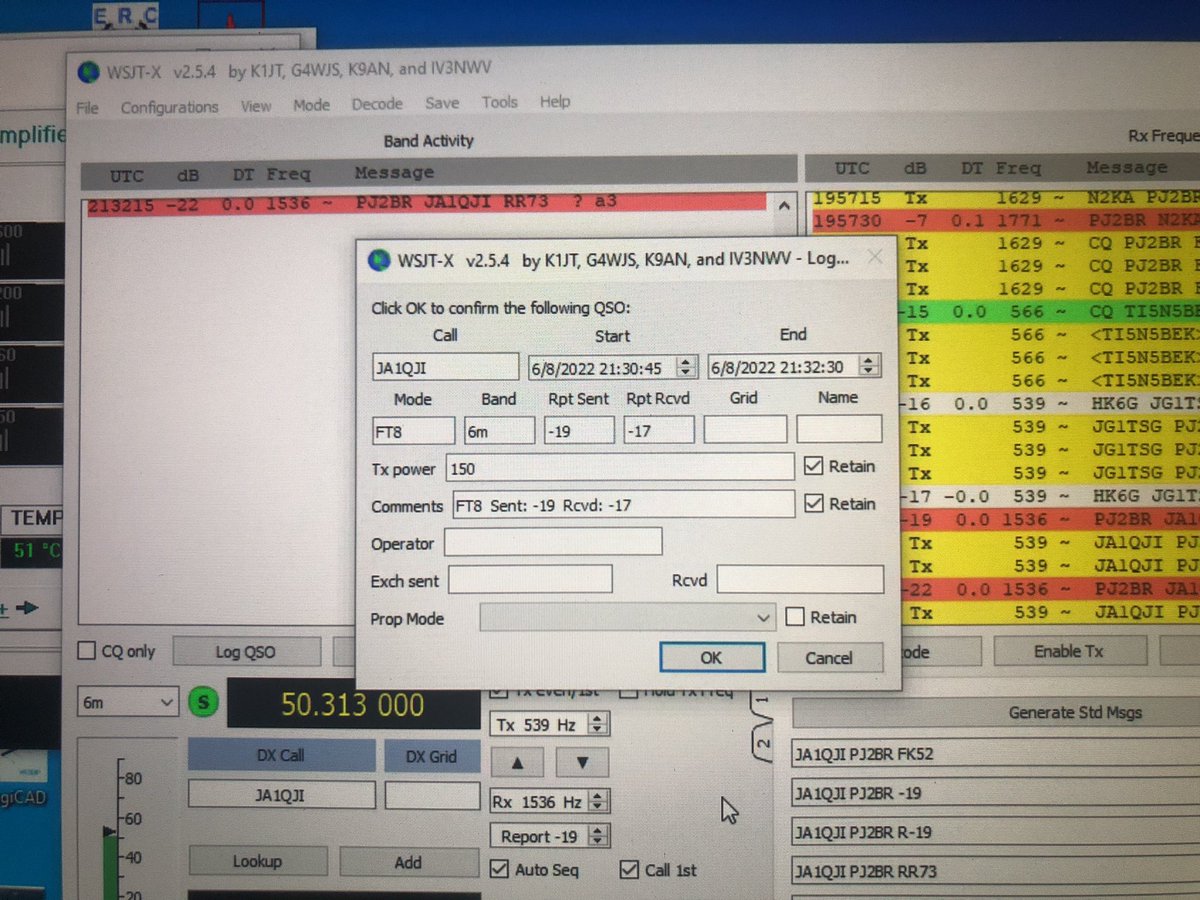Open the File menu

tap(88, 107)
